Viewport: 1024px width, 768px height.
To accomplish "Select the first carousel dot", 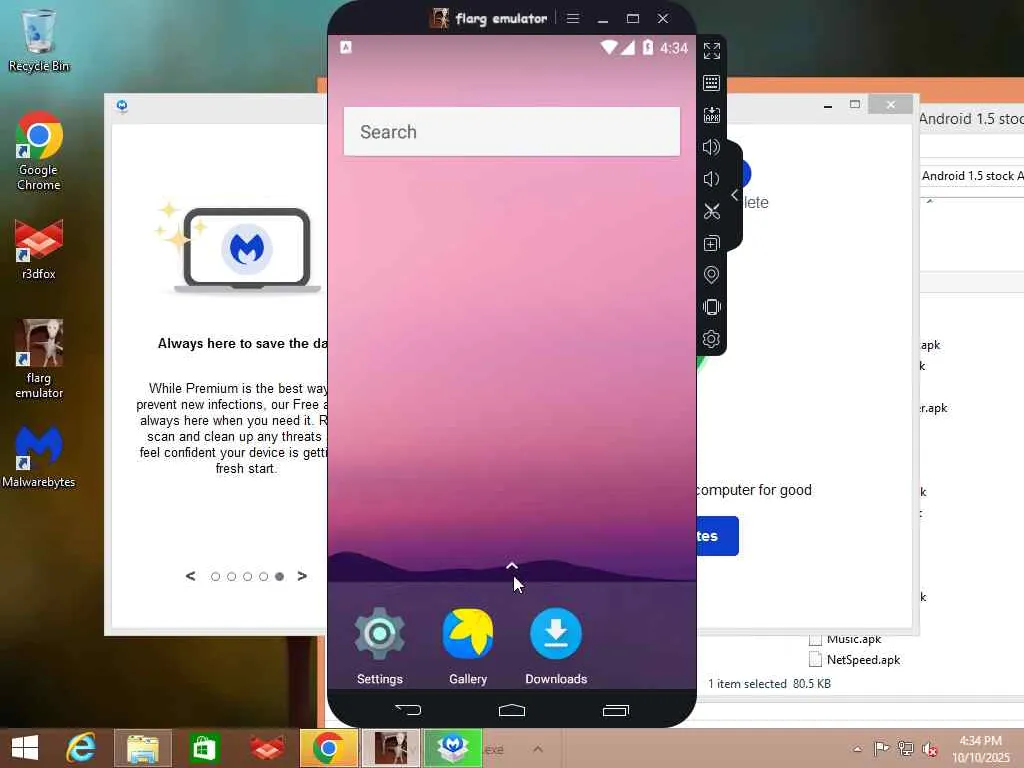I will 216,577.
